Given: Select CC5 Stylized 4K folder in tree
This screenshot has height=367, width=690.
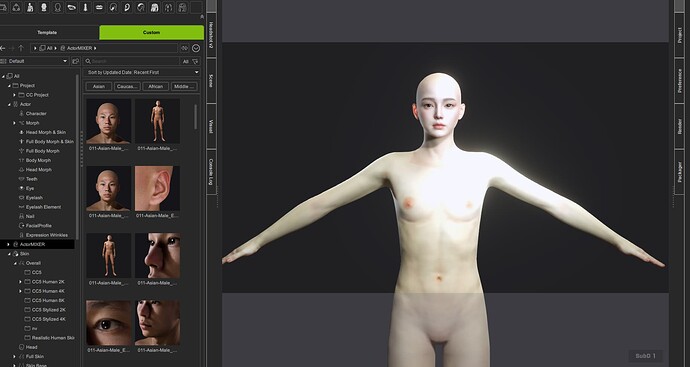Looking at the screenshot, I should tap(45, 319).
